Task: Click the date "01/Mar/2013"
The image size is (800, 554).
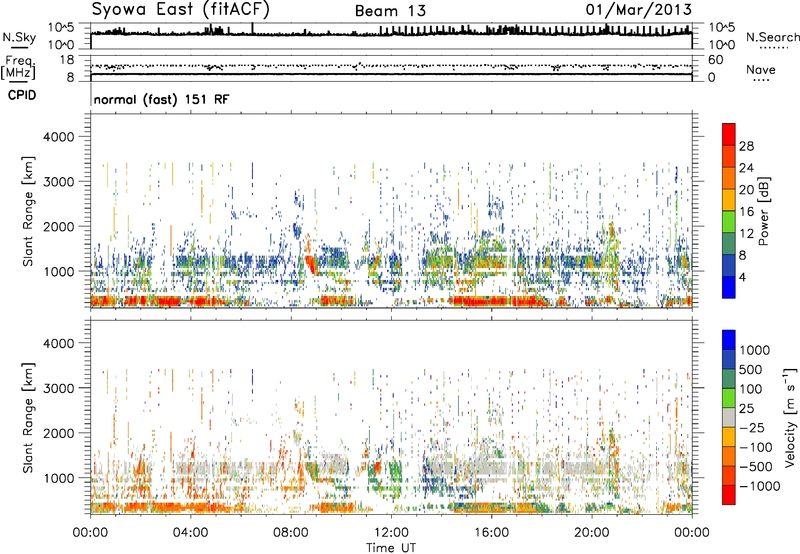Action: point(639,9)
